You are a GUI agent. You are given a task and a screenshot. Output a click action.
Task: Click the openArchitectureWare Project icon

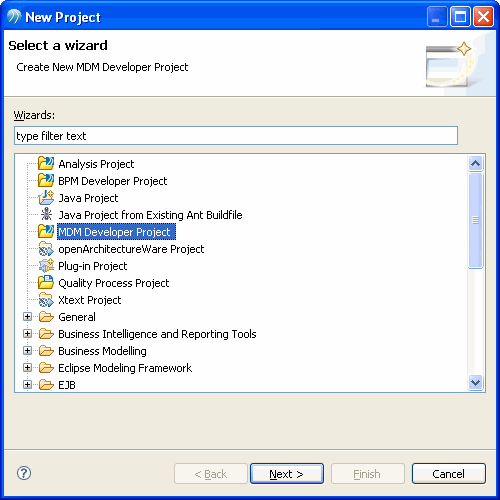[x=46, y=249]
